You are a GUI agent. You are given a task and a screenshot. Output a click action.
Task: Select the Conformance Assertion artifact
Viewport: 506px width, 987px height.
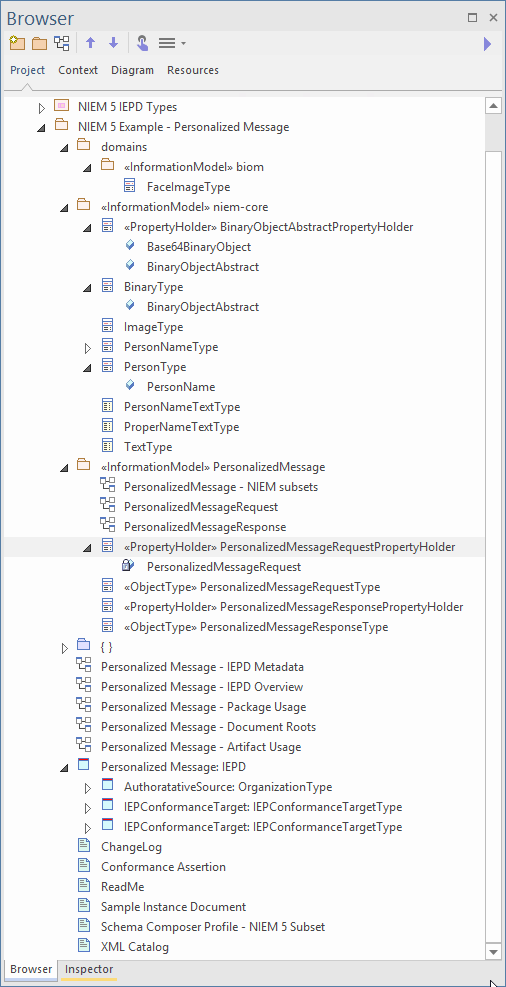(x=163, y=867)
